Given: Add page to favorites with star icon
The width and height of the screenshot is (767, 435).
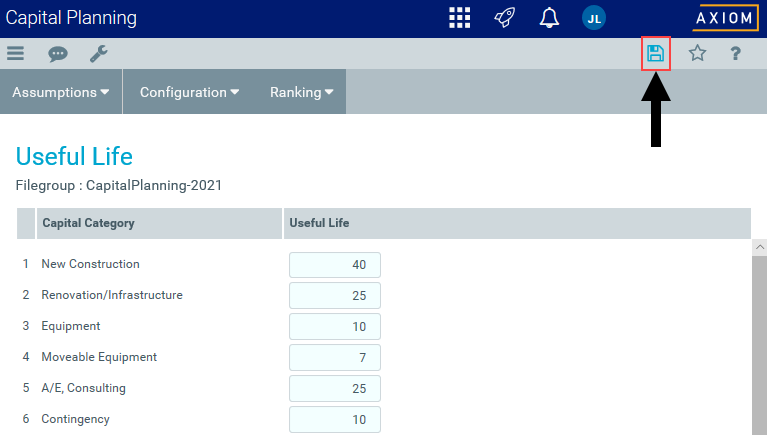Looking at the screenshot, I should 697,54.
